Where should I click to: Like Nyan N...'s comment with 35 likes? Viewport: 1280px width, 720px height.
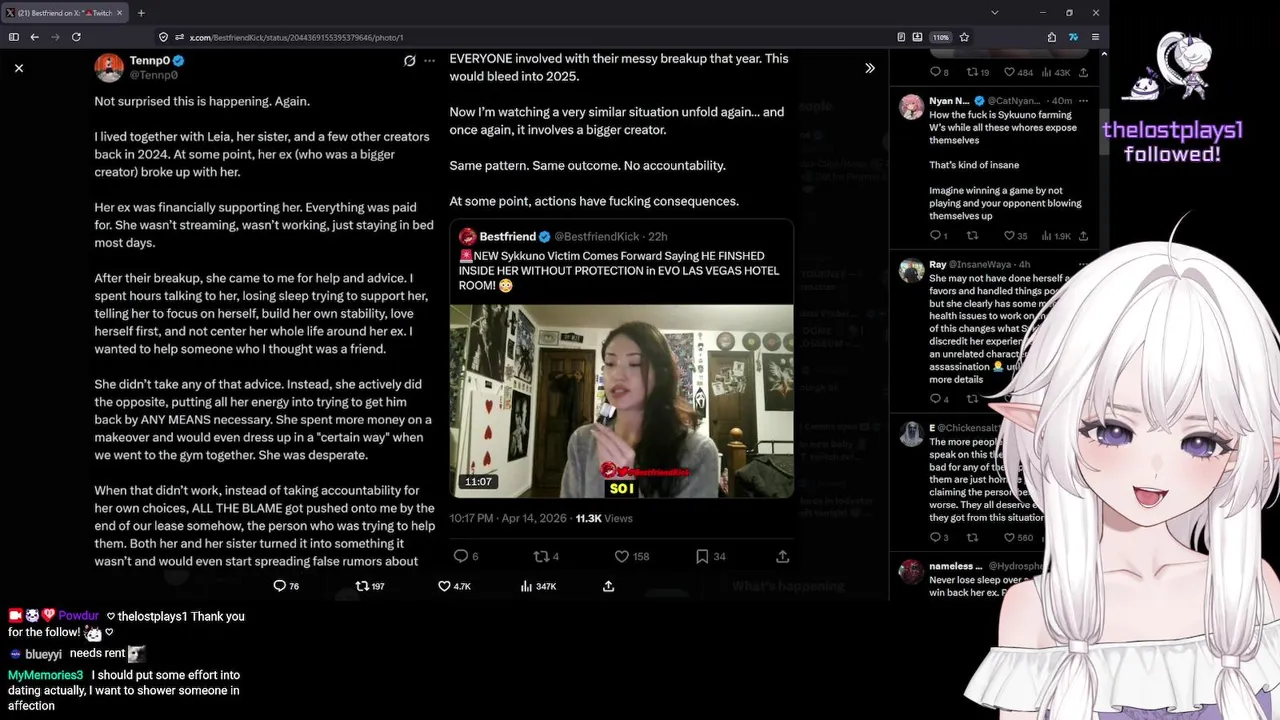coord(1015,236)
